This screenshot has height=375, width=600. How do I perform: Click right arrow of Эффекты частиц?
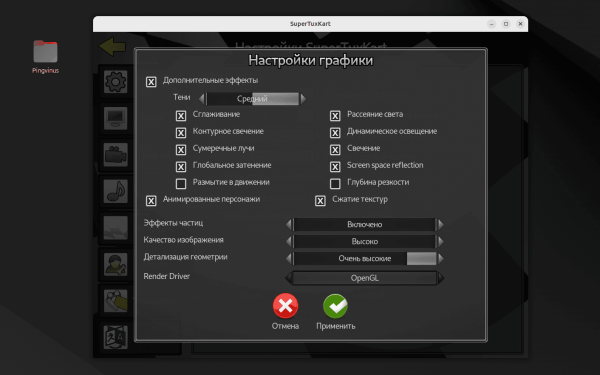point(440,225)
